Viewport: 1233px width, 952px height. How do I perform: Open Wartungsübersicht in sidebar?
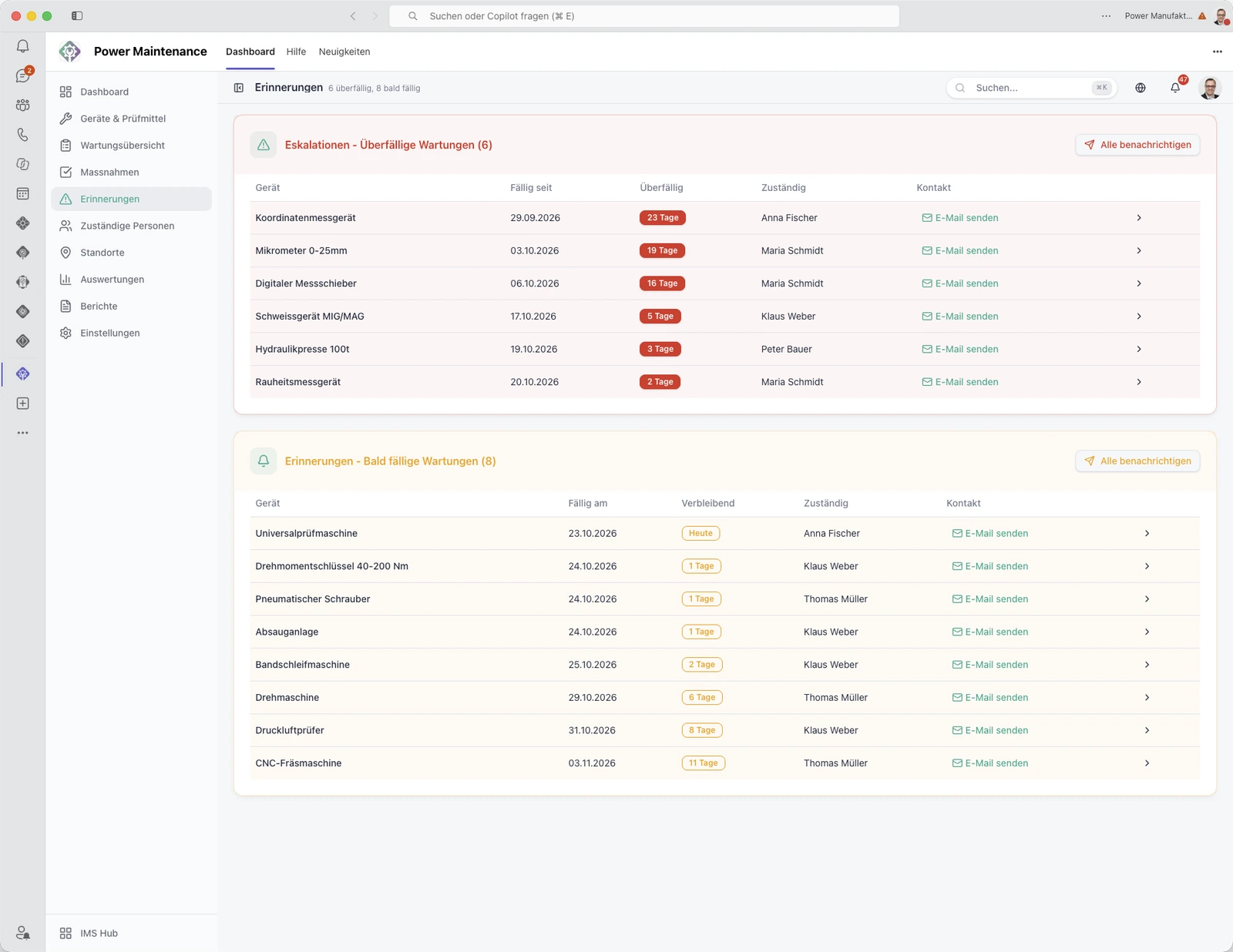pos(131,146)
